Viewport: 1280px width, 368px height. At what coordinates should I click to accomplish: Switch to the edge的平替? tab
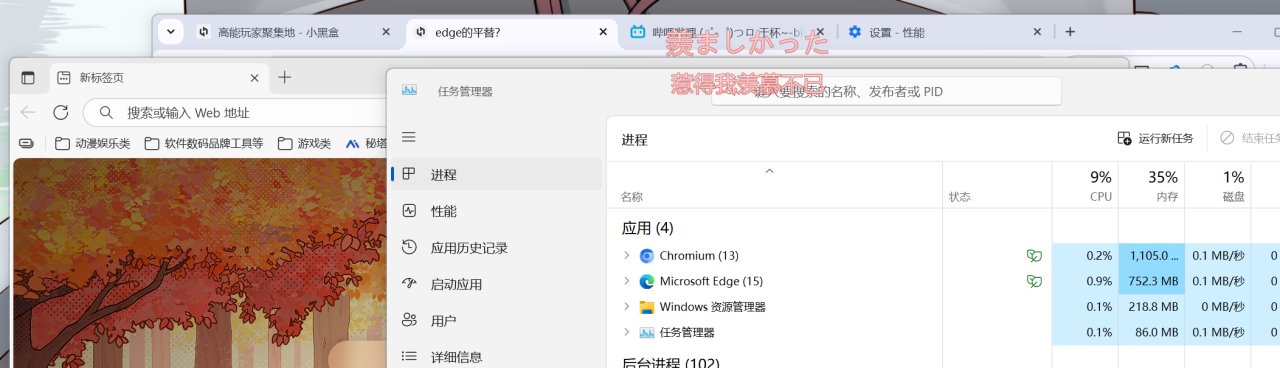[x=511, y=32]
